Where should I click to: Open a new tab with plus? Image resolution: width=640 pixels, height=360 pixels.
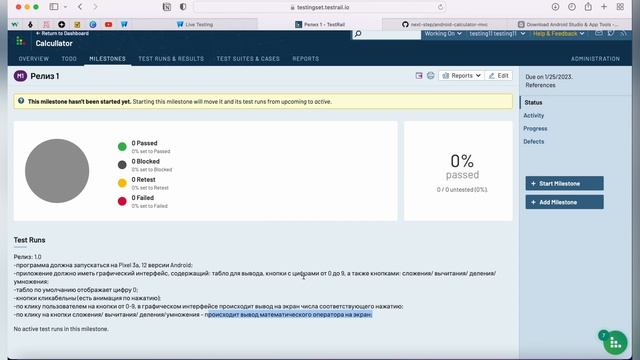coord(604,7)
